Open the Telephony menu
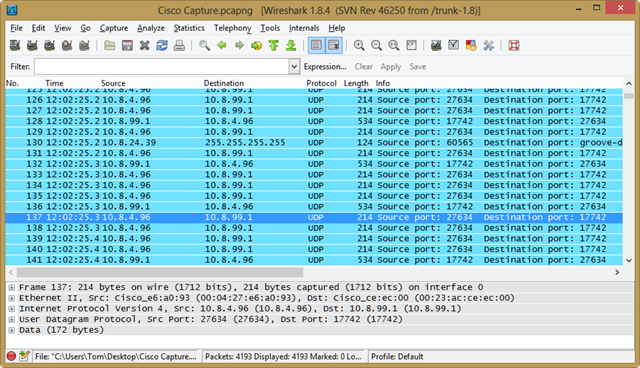Screen dimensions: 640x368 click(x=233, y=28)
